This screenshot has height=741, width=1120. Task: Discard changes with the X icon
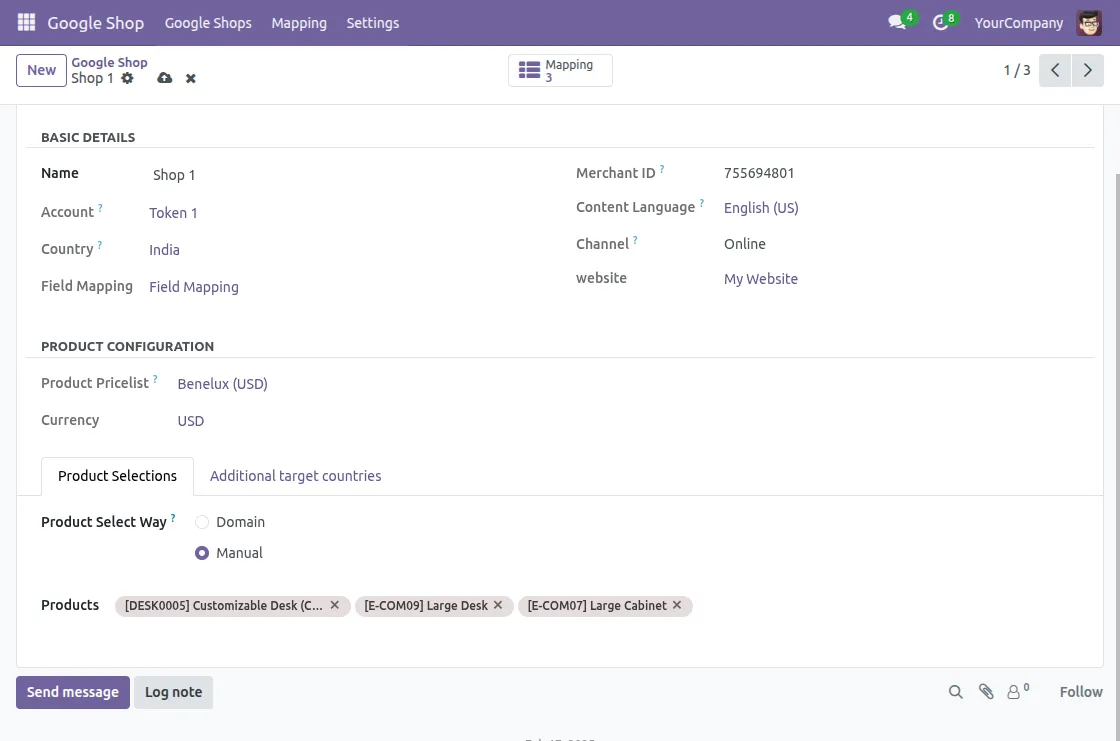click(x=191, y=79)
